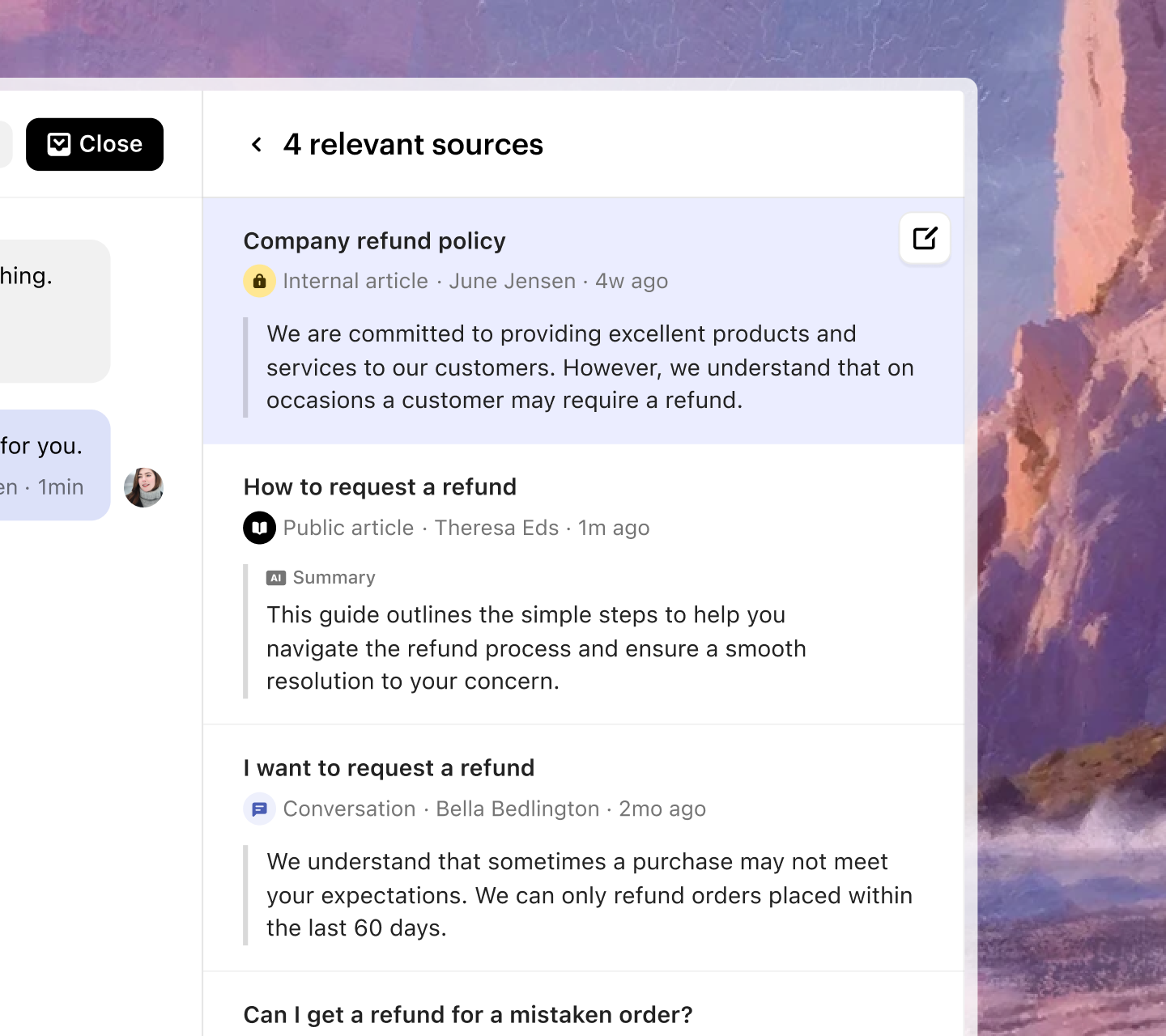Screen dimensions: 1166x1036
Task: Click the back chevron beside relevant sources
Action: [257, 145]
